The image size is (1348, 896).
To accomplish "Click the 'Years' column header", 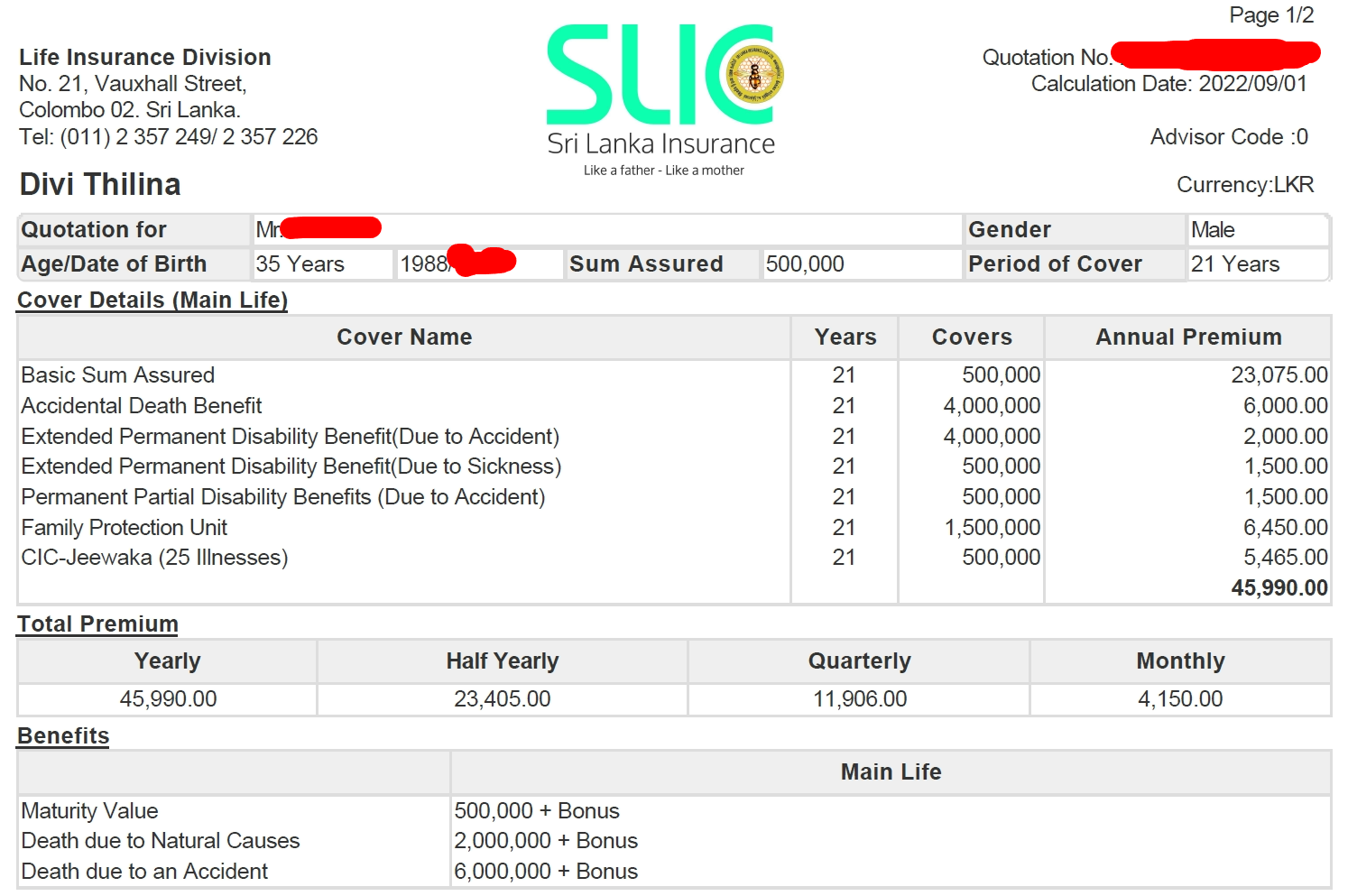I will (845, 337).
